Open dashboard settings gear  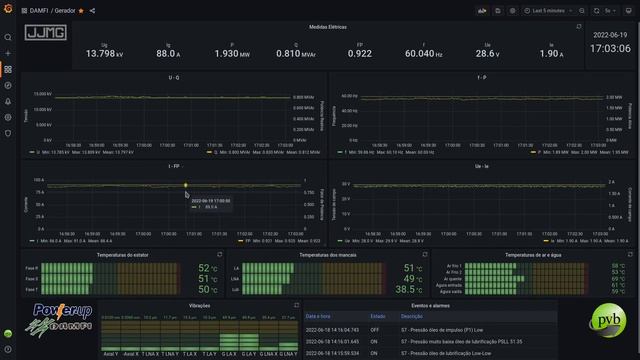513,11
